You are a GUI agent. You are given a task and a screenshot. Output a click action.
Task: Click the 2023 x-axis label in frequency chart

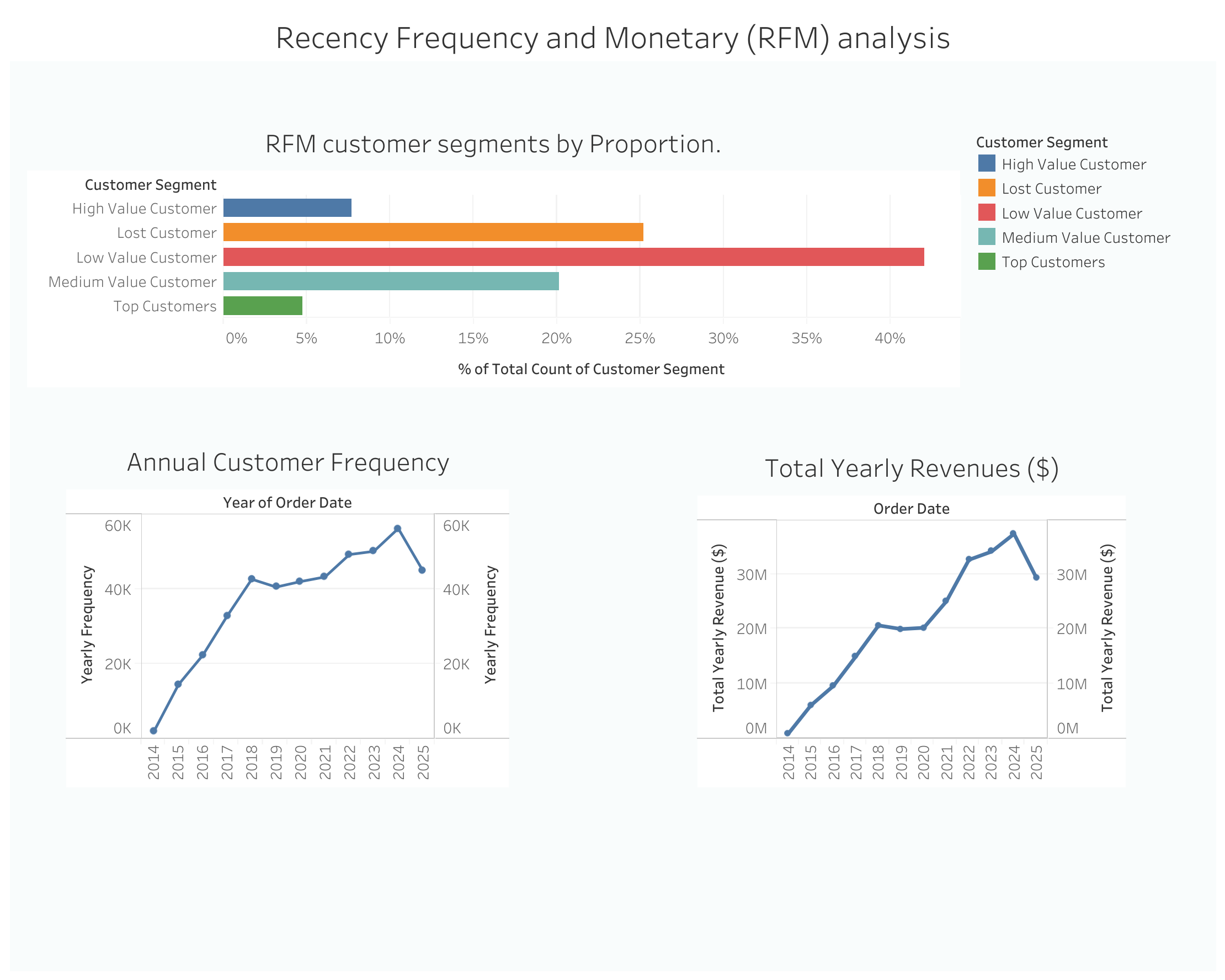374,763
